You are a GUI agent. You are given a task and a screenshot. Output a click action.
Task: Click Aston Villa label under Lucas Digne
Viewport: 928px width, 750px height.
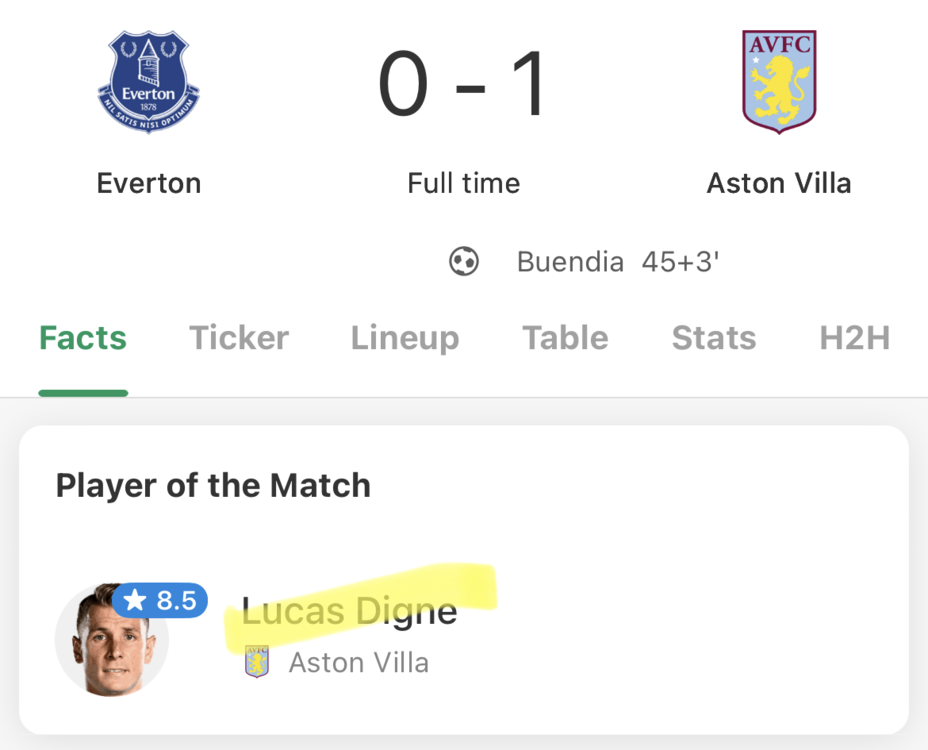click(358, 662)
